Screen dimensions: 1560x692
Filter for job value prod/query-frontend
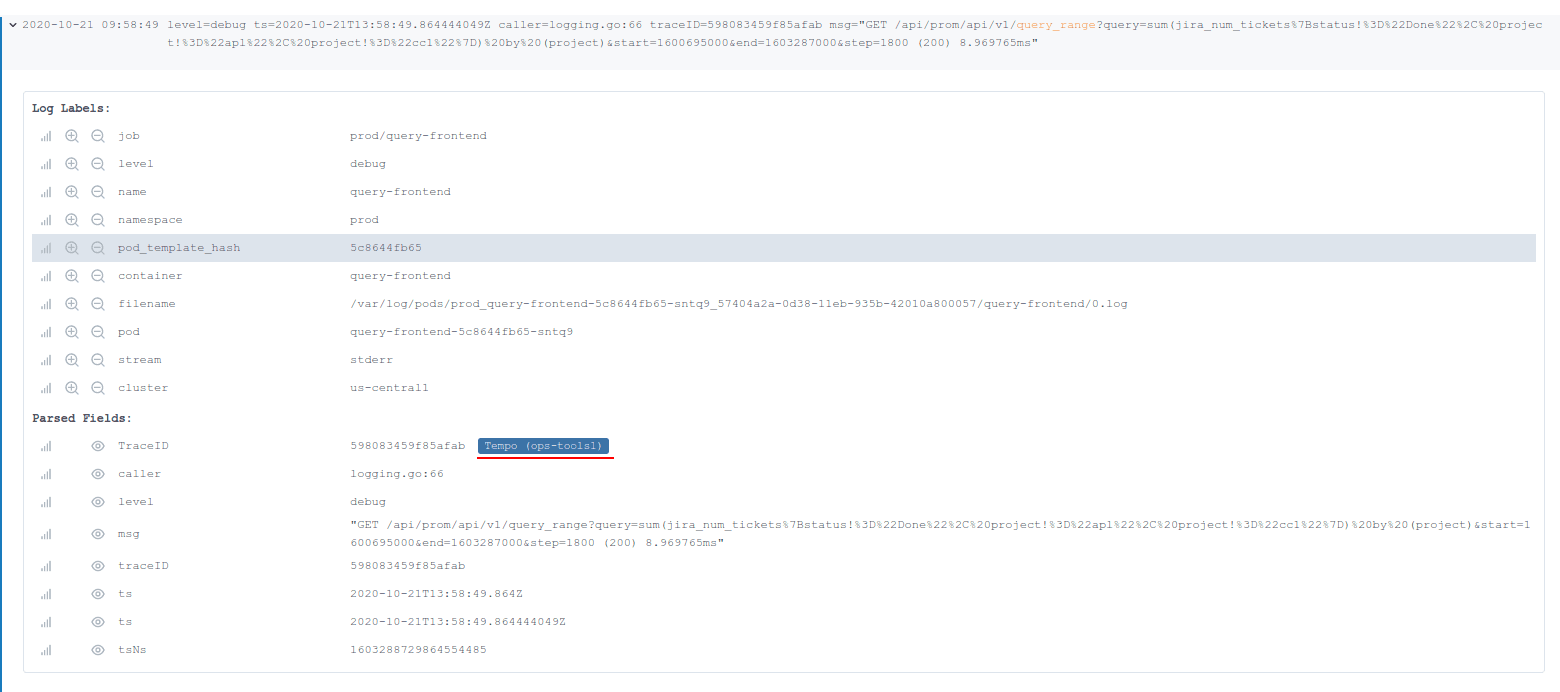[x=72, y=136]
